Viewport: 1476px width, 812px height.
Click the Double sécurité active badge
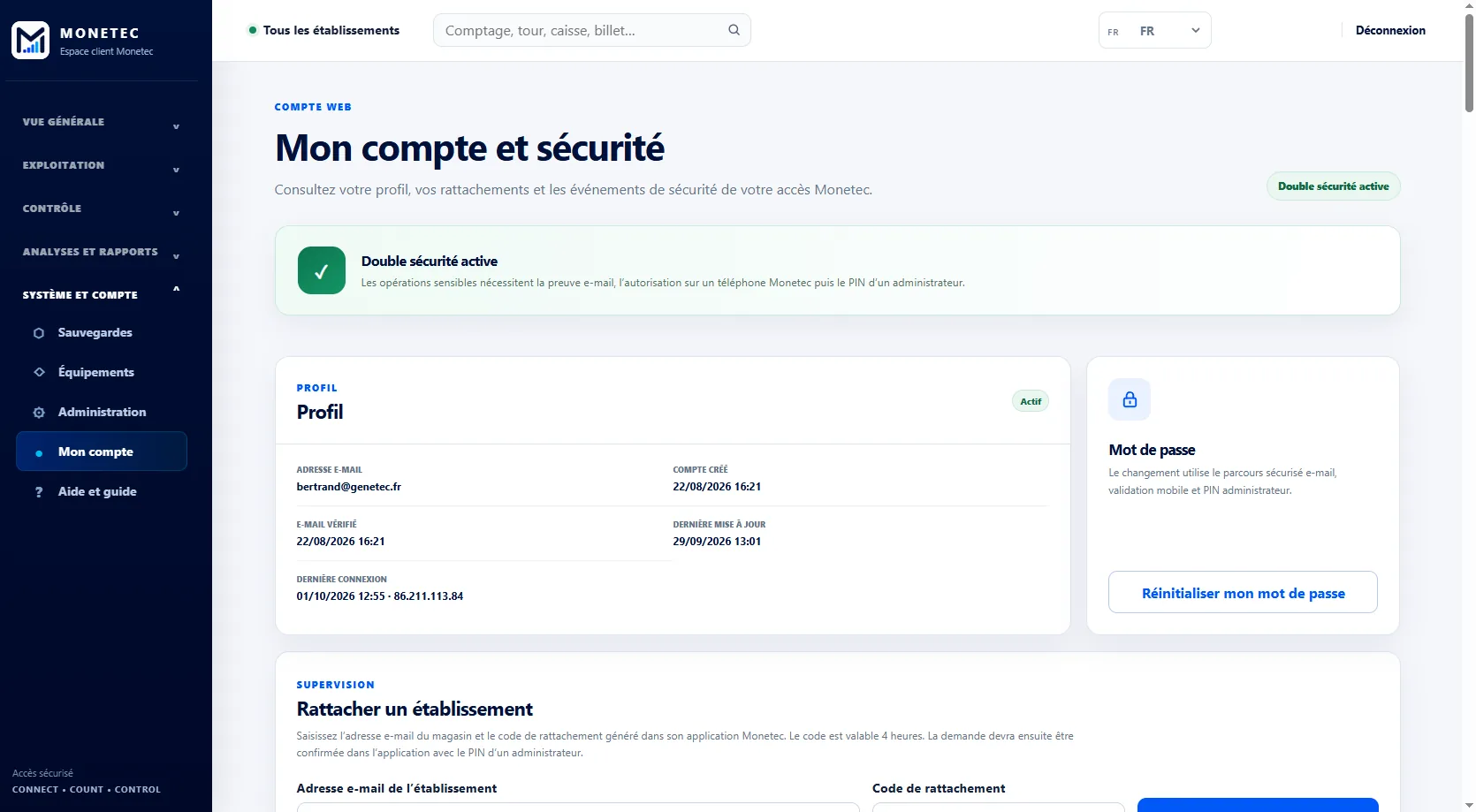pyautogui.click(x=1333, y=186)
